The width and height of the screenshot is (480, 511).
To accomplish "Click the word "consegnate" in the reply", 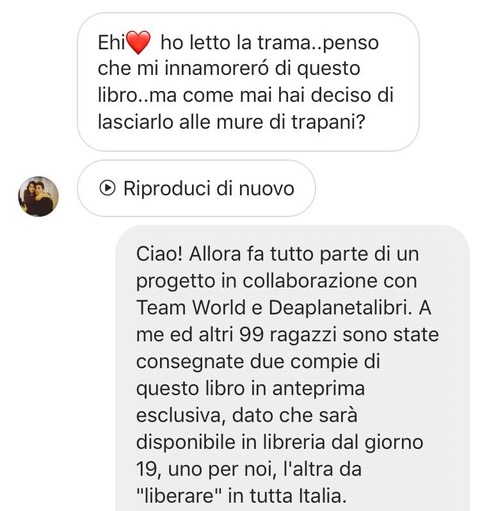I will tap(190, 363).
